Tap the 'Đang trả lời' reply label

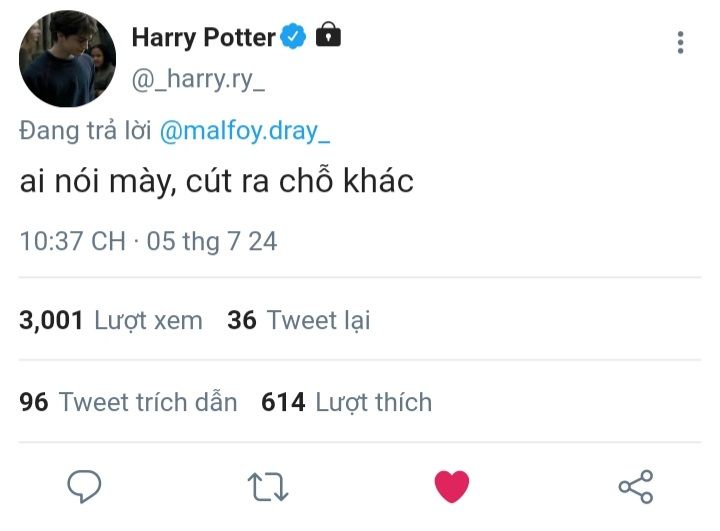point(85,131)
